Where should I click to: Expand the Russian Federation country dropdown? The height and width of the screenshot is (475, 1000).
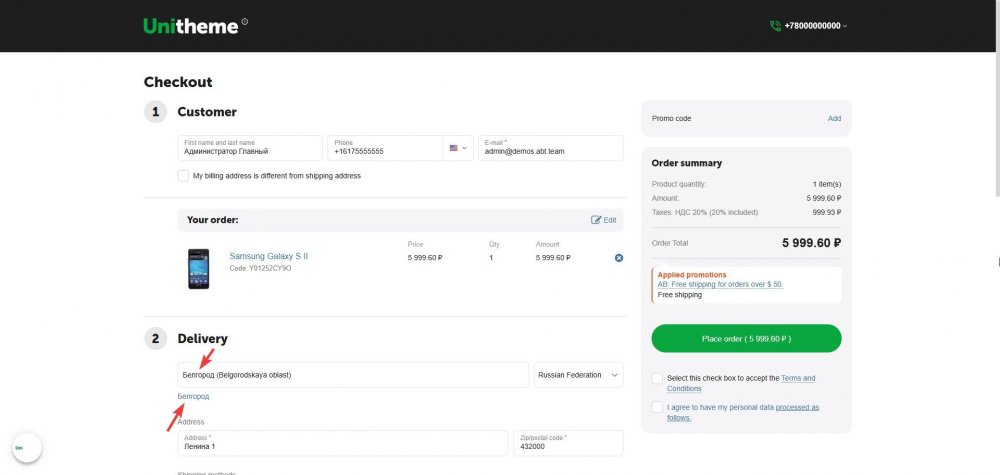[578, 375]
